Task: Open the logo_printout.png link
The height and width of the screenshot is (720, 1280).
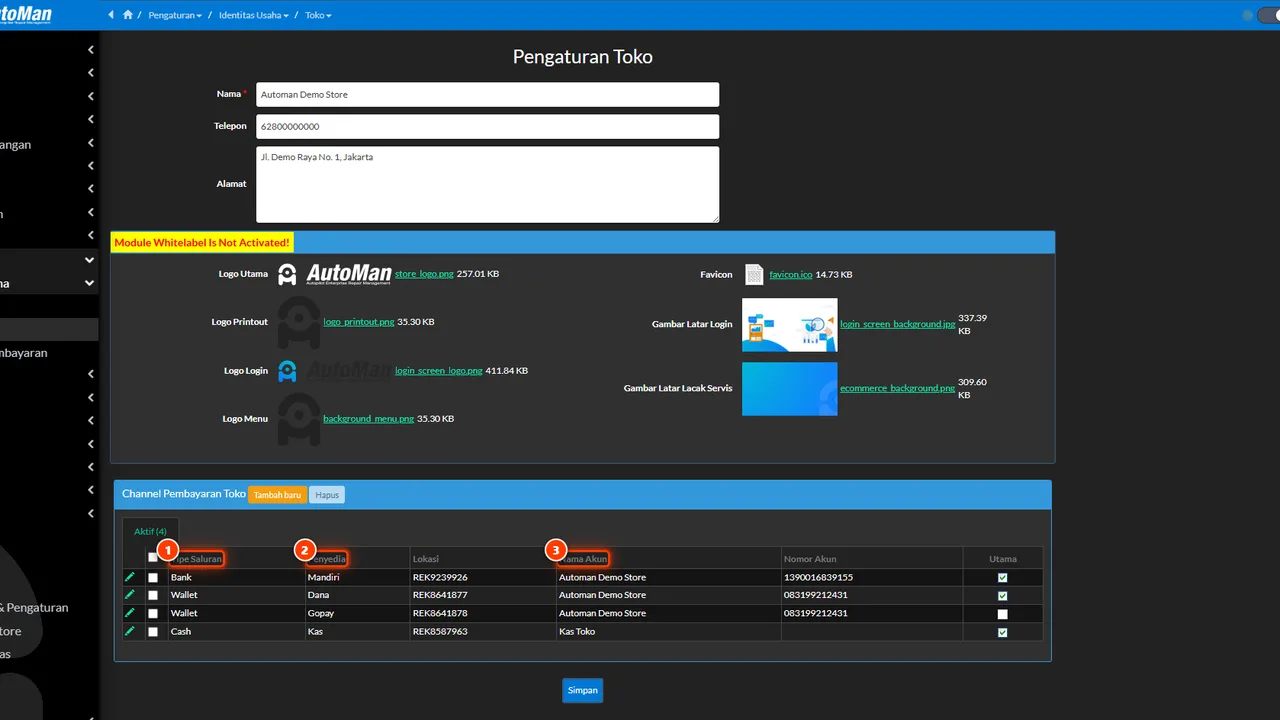Action: tap(358, 322)
